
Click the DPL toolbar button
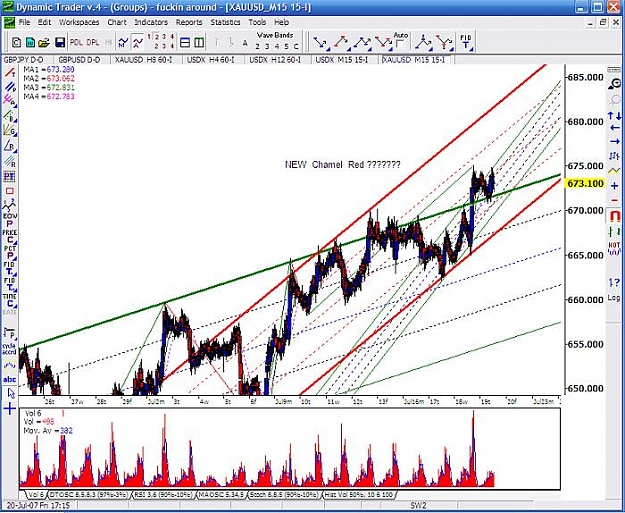[93, 42]
